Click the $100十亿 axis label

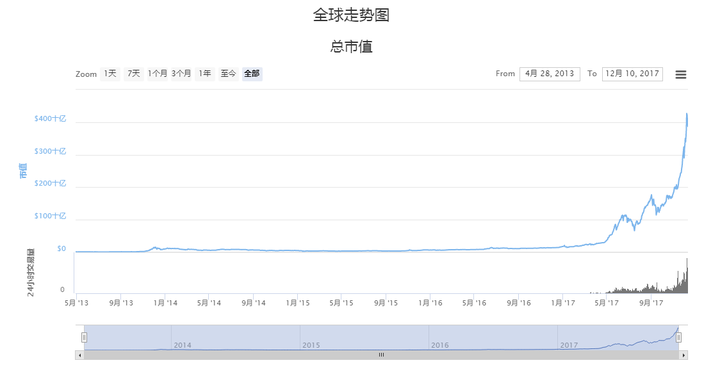(50, 216)
